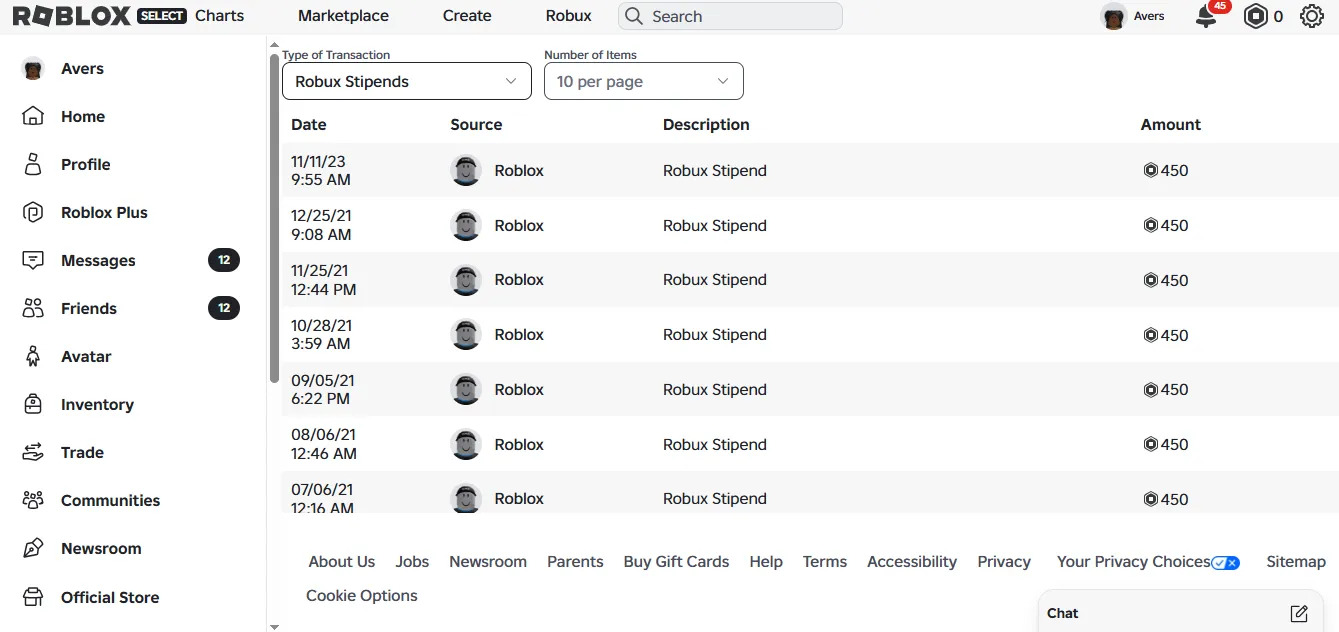Click the Avers avatar in top bar
This screenshot has width=1339, height=632.
[x=1113, y=16]
